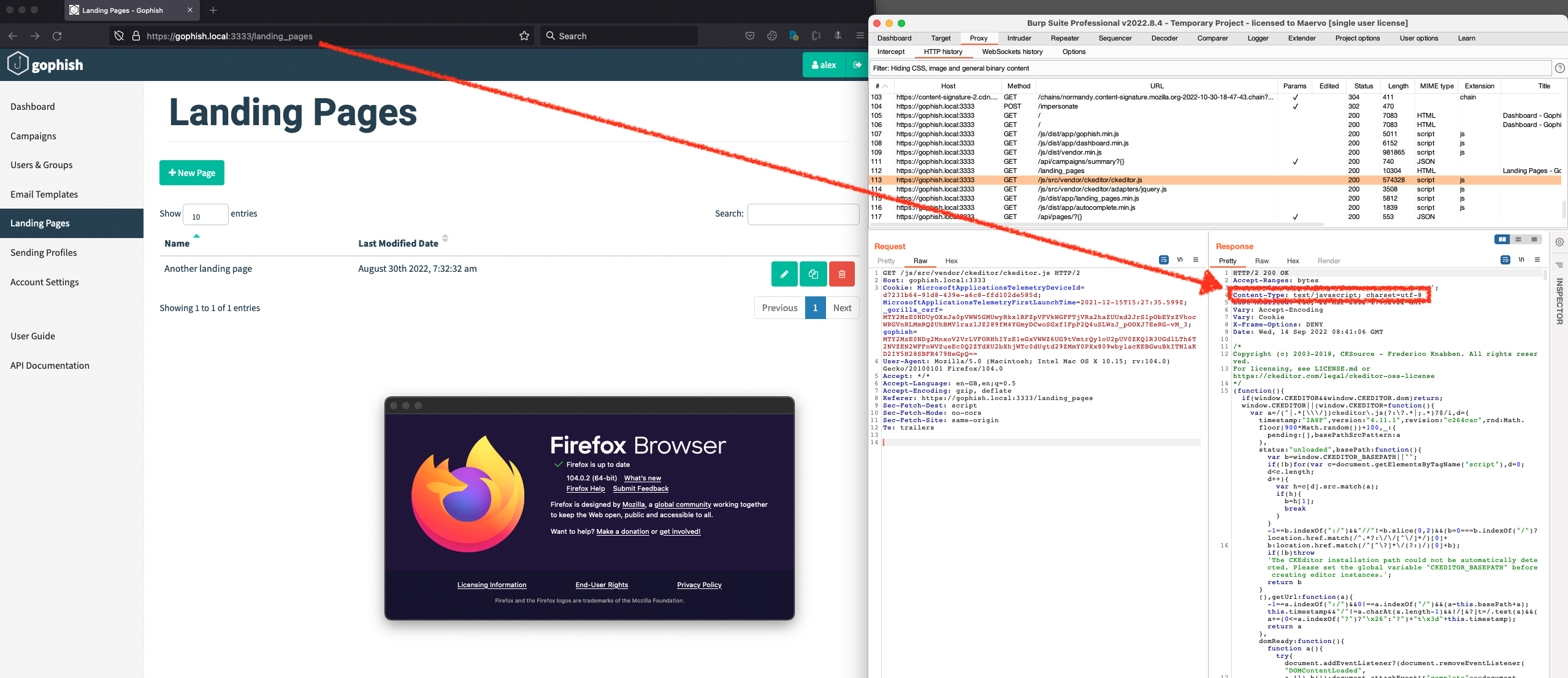Screen dimensions: 1568x678
Task: Click the edit pencil icon for Another landing page
Action: click(x=784, y=274)
